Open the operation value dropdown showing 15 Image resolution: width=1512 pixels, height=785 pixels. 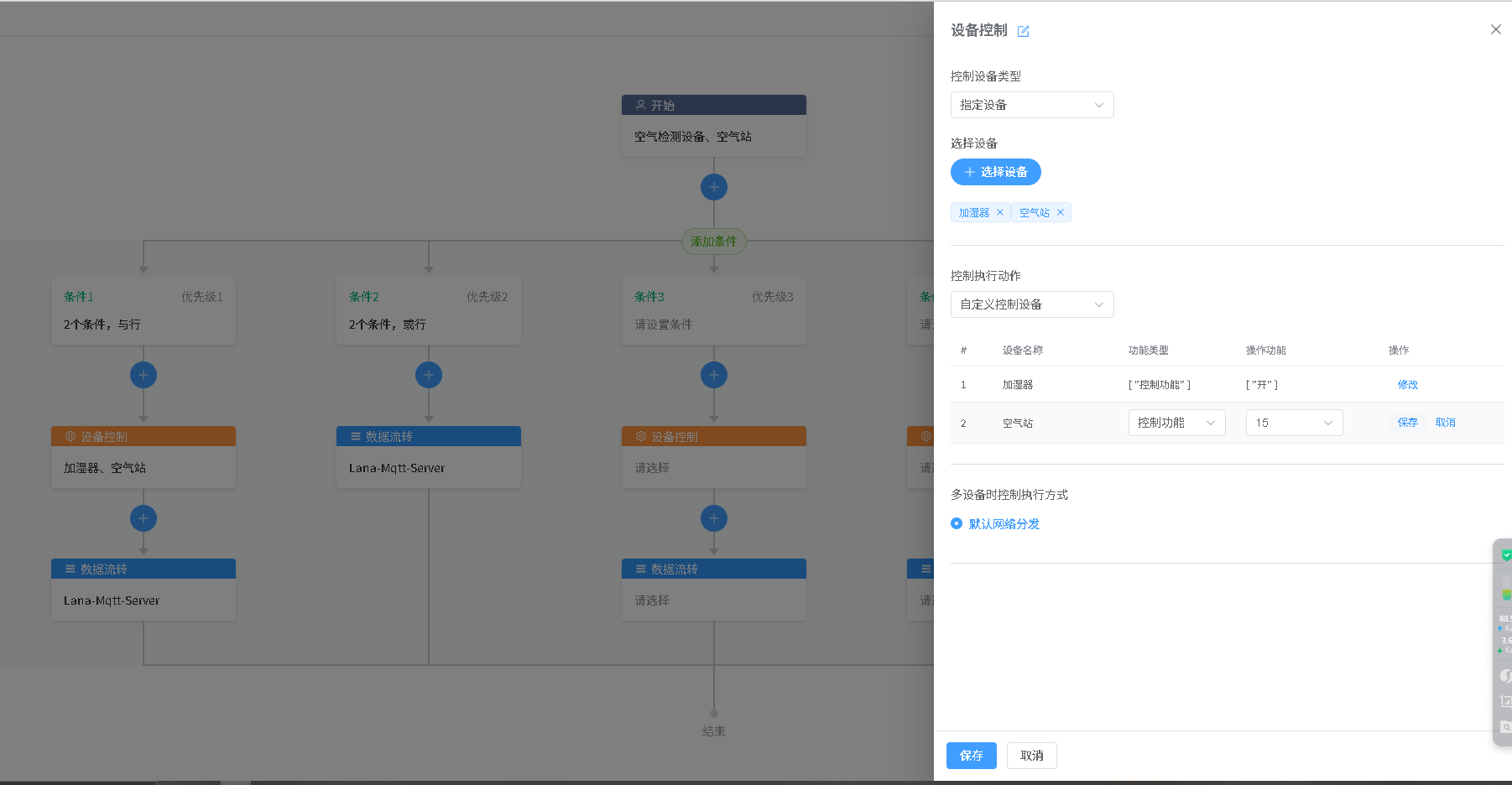1293,423
